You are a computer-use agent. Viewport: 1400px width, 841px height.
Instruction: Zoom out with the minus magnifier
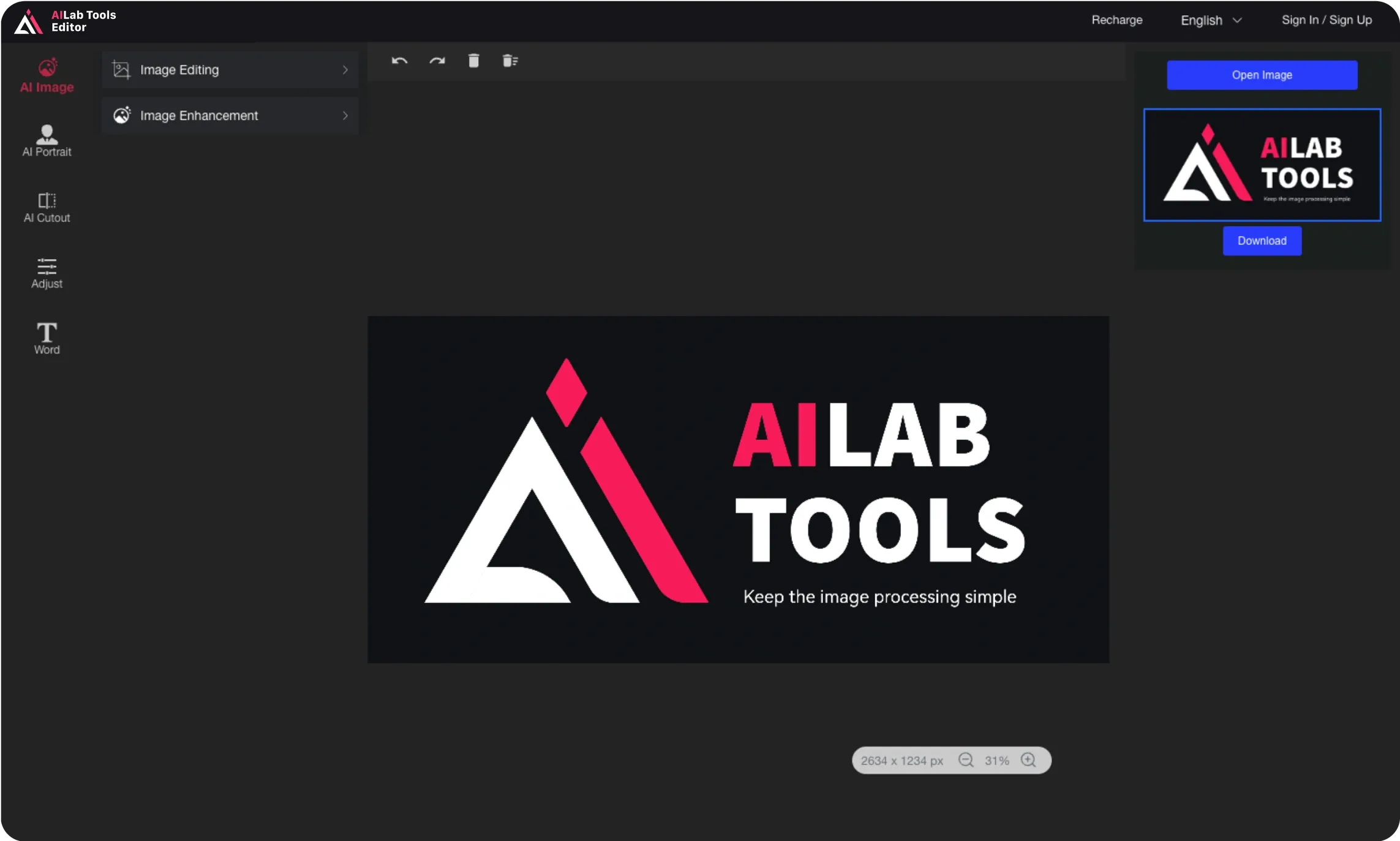(966, 760)
